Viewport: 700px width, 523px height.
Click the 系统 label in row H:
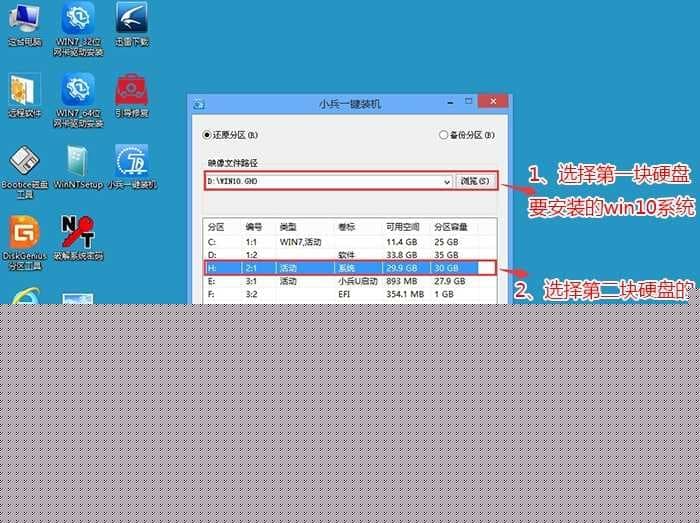346,268
